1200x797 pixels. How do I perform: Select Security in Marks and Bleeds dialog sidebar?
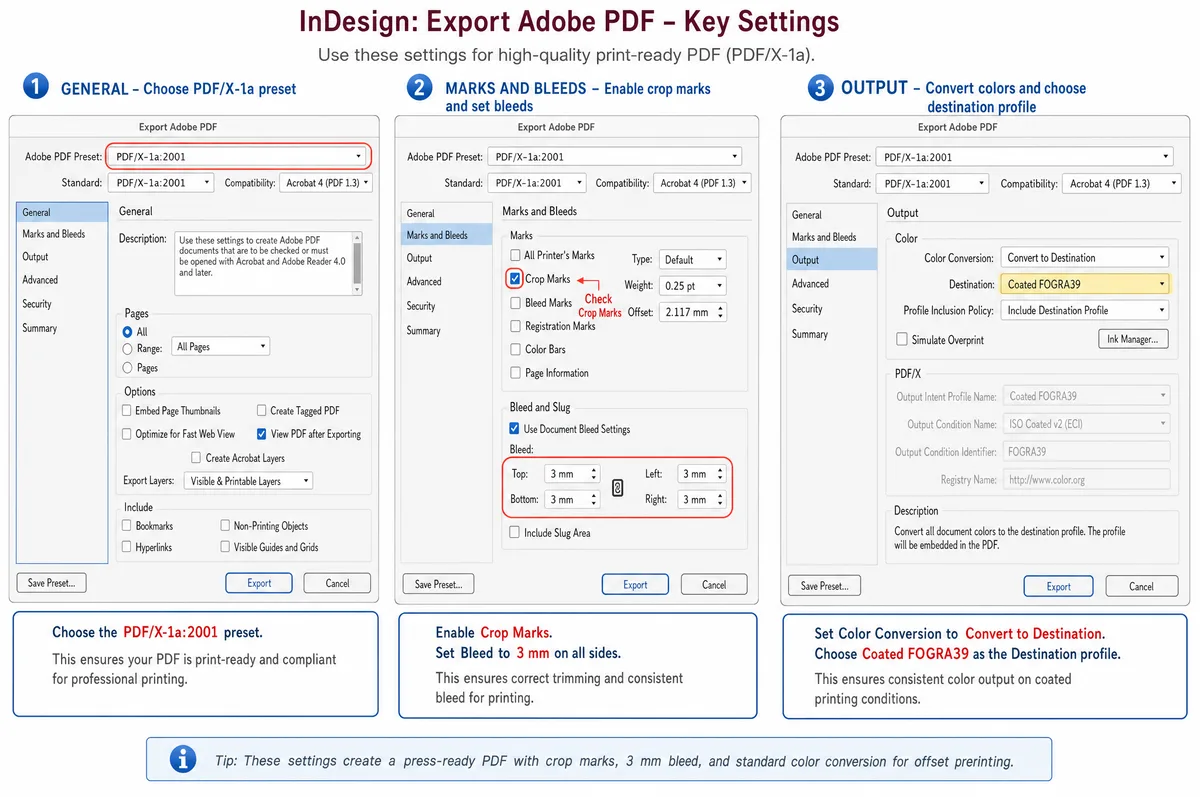point(447,306)
